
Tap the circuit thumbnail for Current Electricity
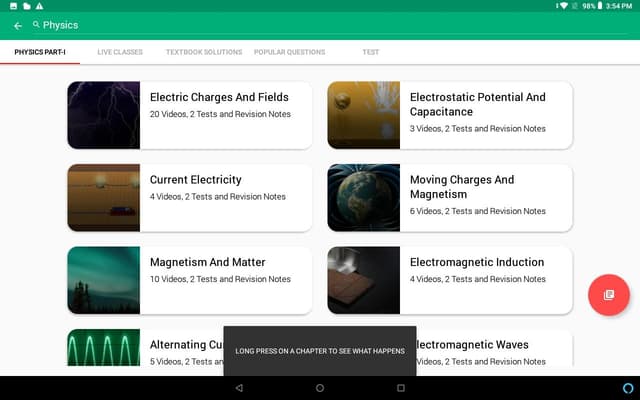pyautogui.click(x=104, y=198)
